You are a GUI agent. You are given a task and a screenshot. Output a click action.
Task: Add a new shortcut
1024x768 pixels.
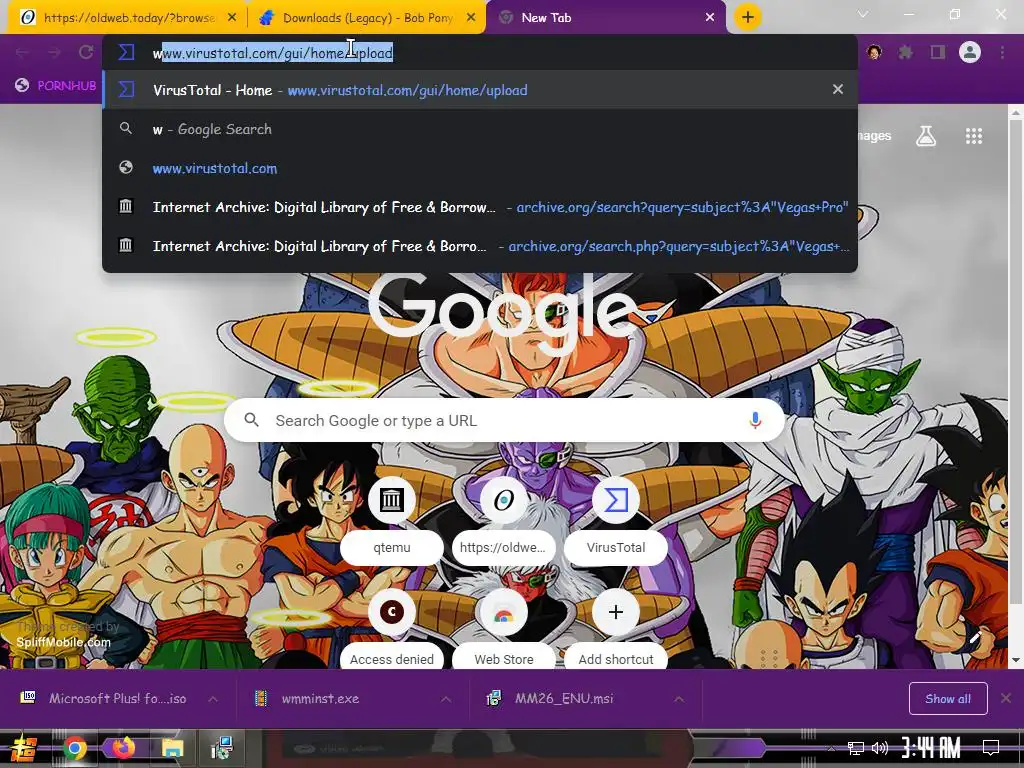click(x=616, y=630)
